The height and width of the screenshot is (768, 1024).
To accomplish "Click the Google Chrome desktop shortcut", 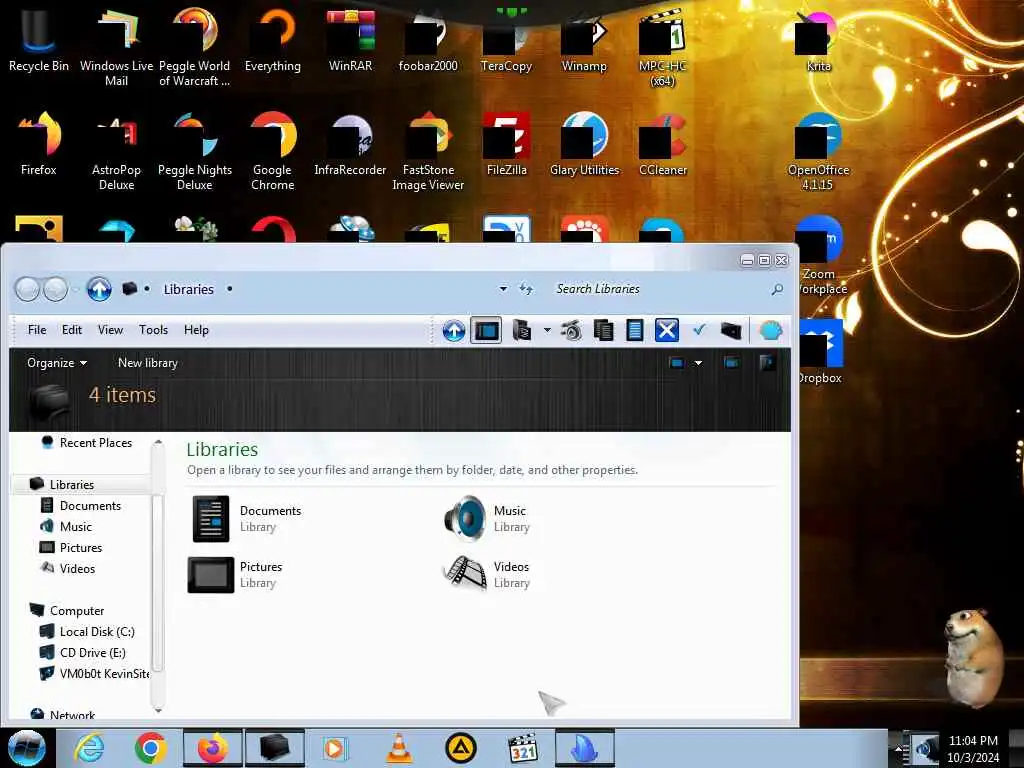I will pyautogui.click(x=272, y=151).
